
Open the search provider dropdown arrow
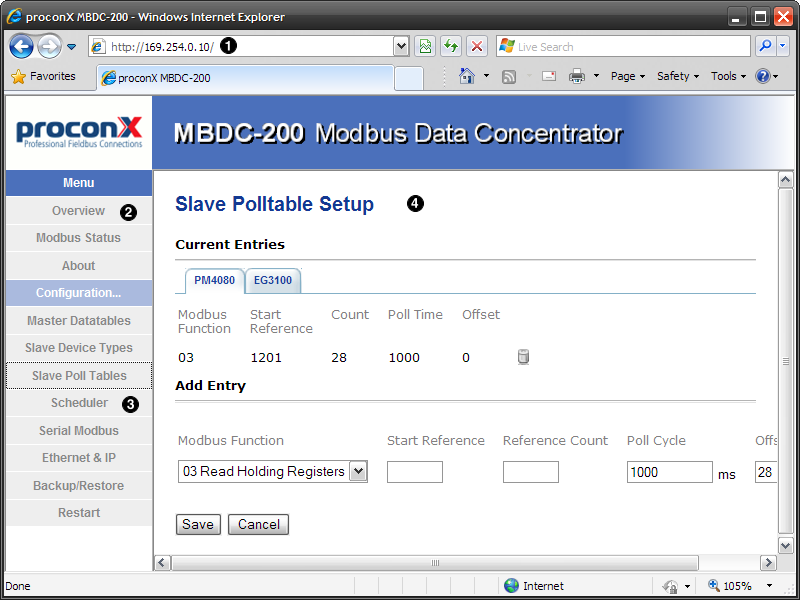tap(783, 46)
